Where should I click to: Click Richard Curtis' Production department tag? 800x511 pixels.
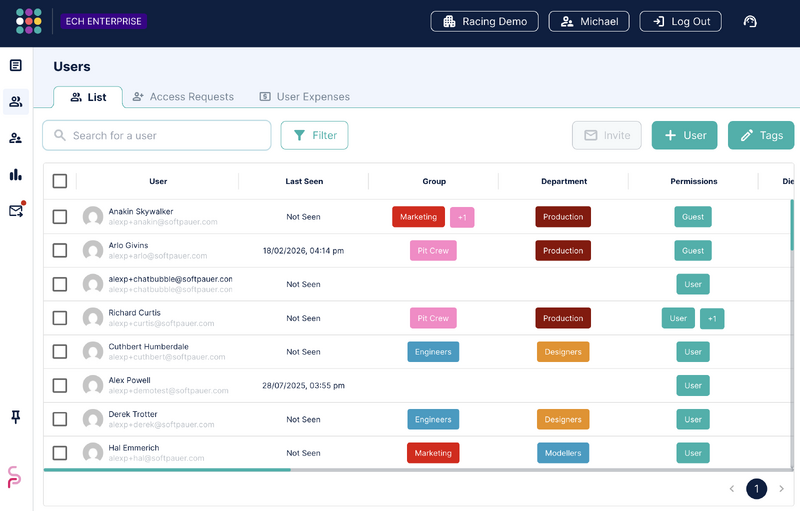click(x=563, y=318)
